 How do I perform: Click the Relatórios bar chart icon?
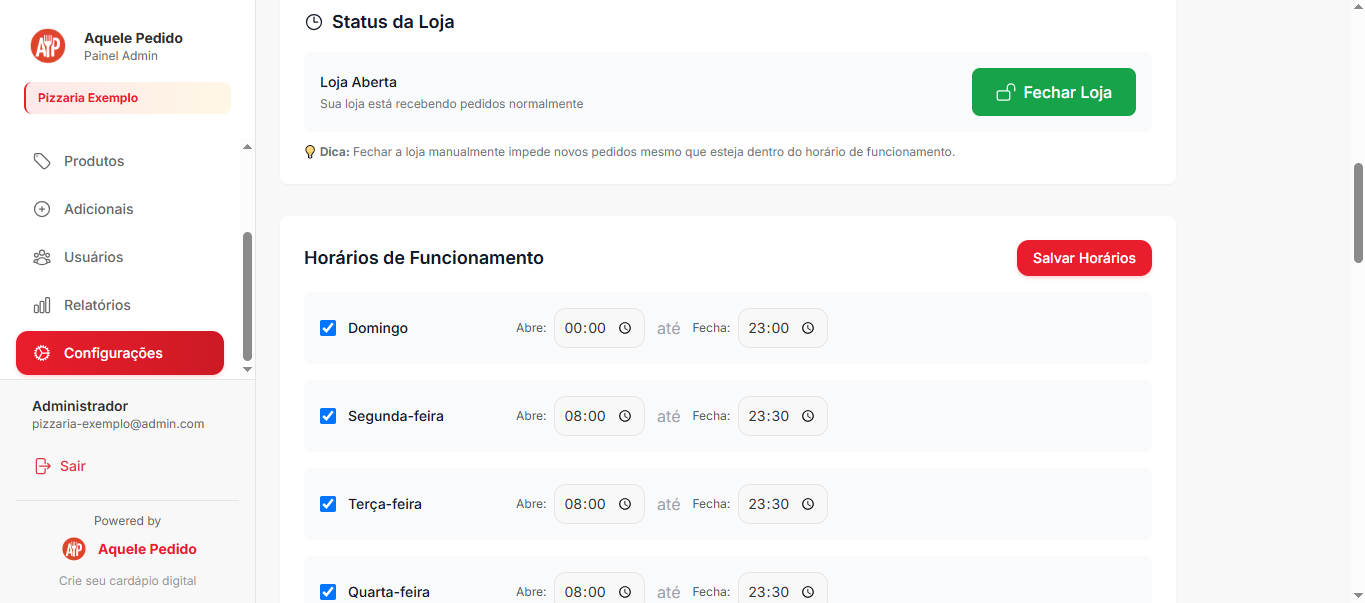point(42,305)
